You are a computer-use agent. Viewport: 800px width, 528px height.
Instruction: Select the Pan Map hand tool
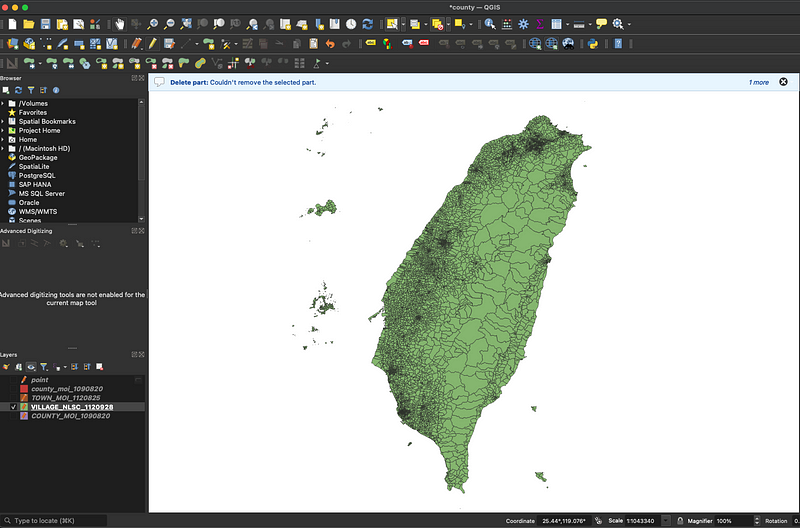[x=120, y=23]
